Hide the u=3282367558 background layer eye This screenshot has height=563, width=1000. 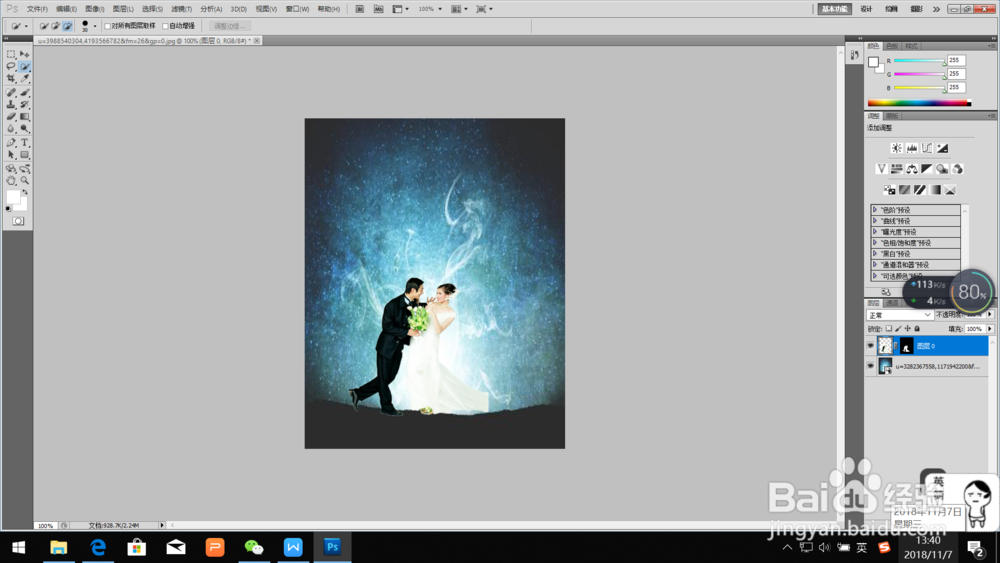pyautogui.click(x=871, y=366)
